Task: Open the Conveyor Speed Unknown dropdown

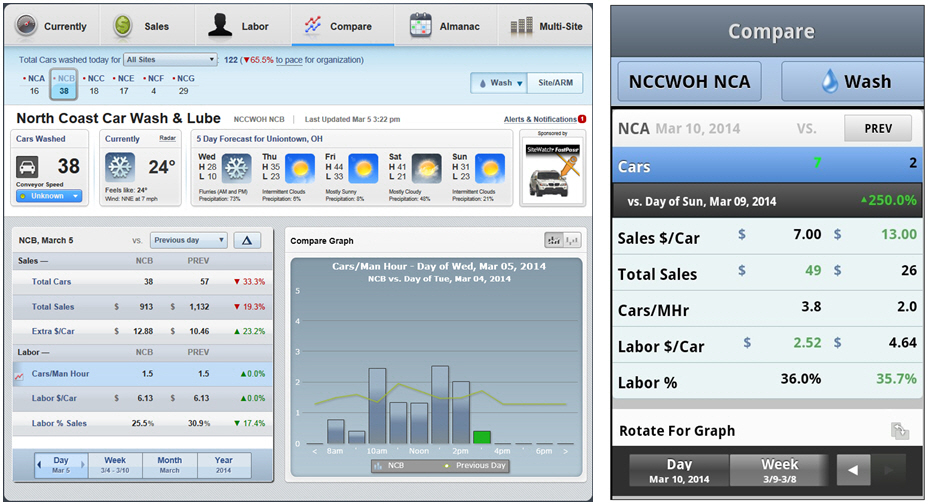Action: coord(49,196)
